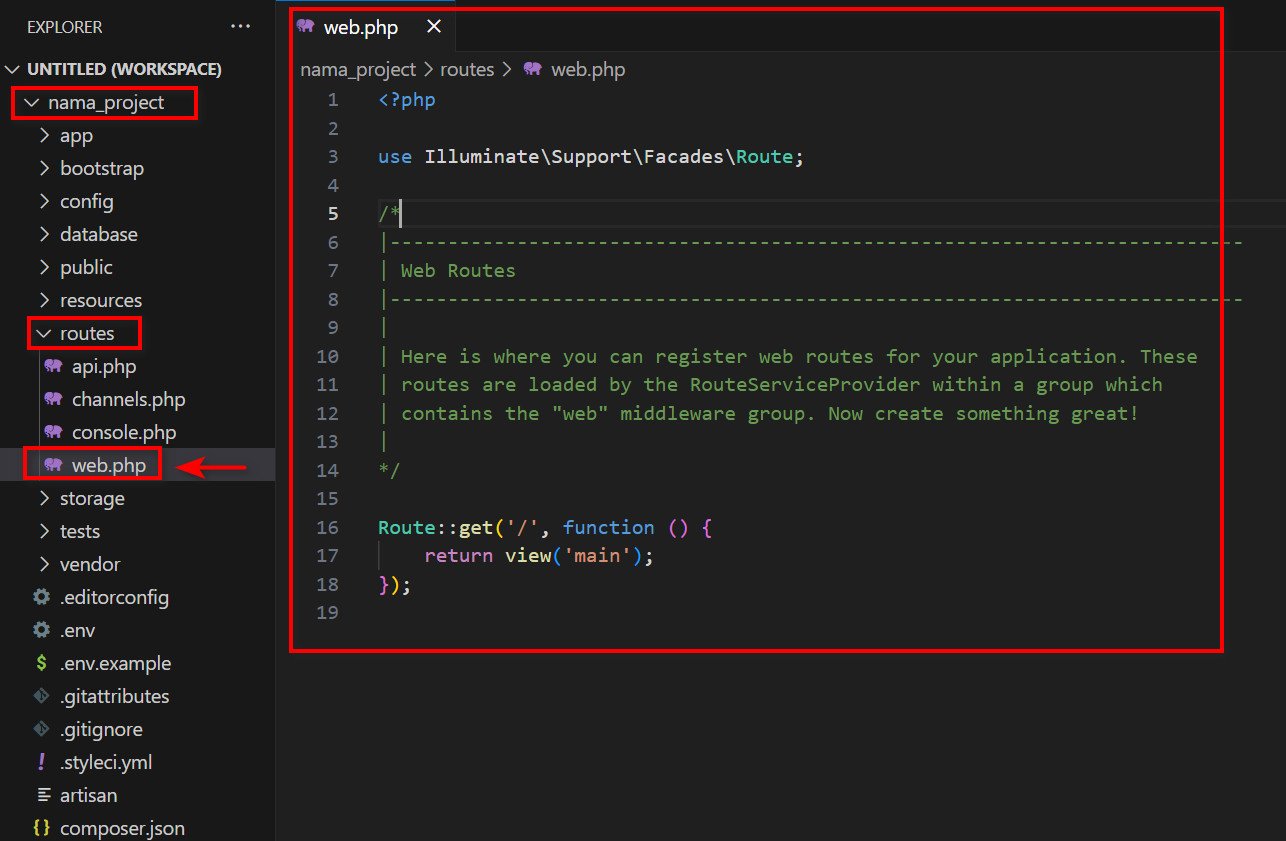Open .env.example dollar icon file

(x=41, y=663)
